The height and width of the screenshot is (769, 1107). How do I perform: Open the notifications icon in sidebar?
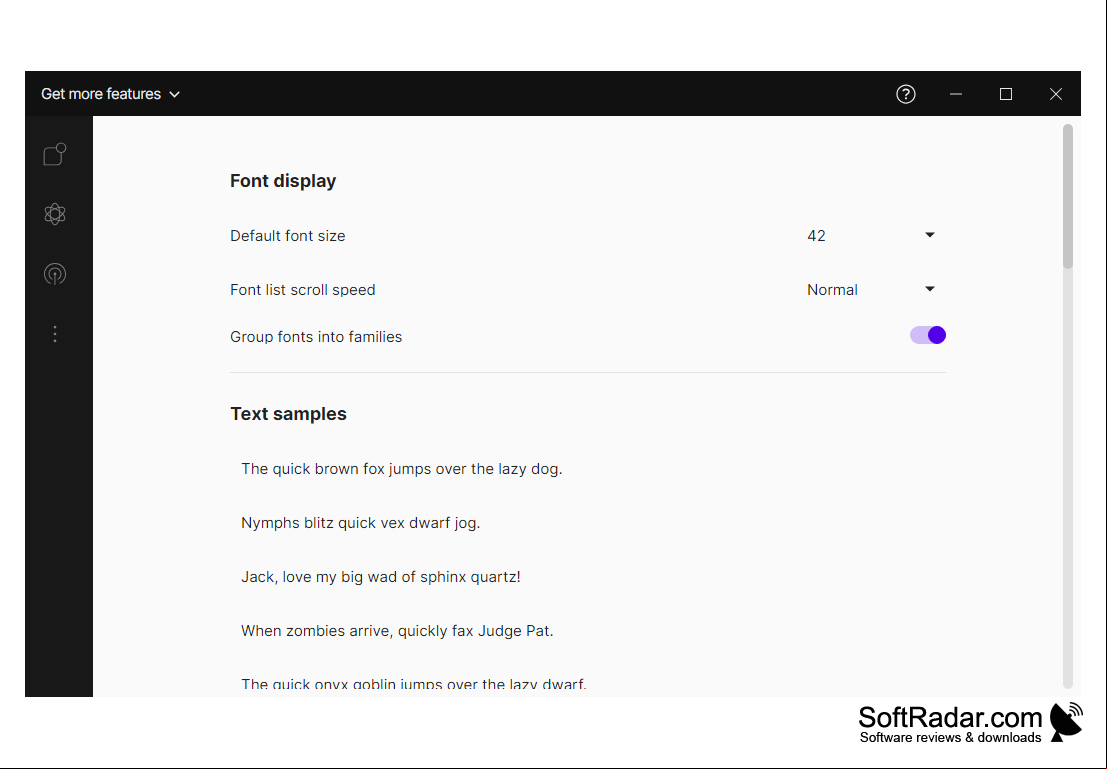(54, 154)
